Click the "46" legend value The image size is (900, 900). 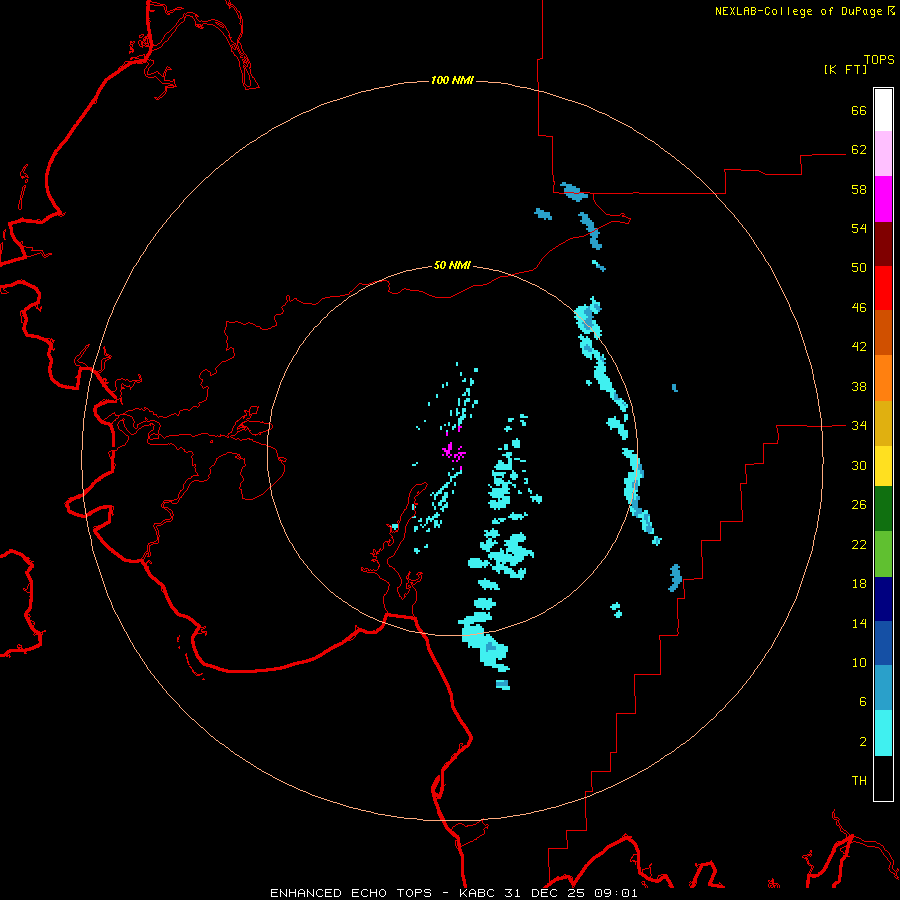coord(859,308)
